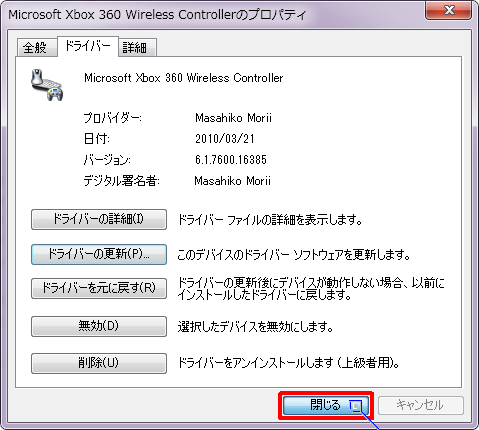The width and height of the screenshot is (479, 430).
Task: Select the ドライバー tab
Action: click(x=88, y=46)
